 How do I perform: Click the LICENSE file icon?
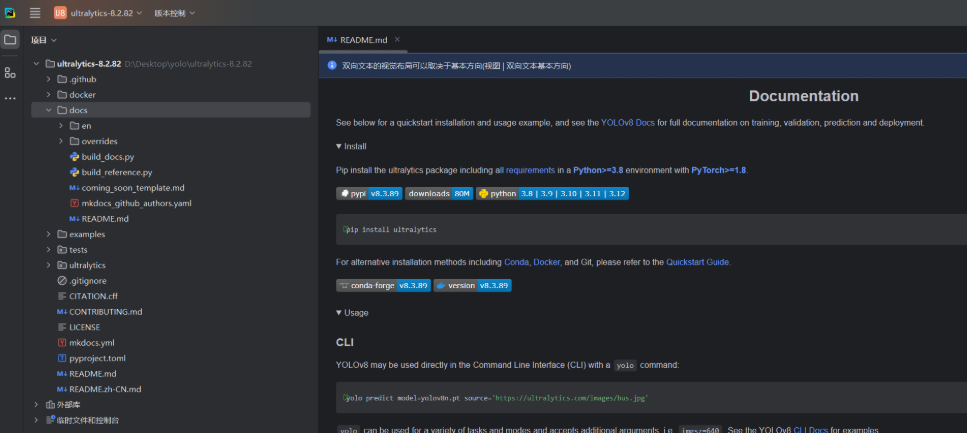62,327
